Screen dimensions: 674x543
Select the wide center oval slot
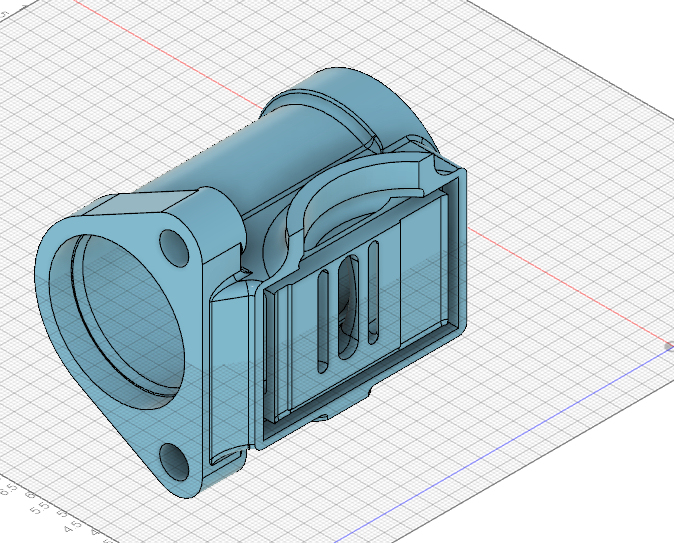click(348, 307)
